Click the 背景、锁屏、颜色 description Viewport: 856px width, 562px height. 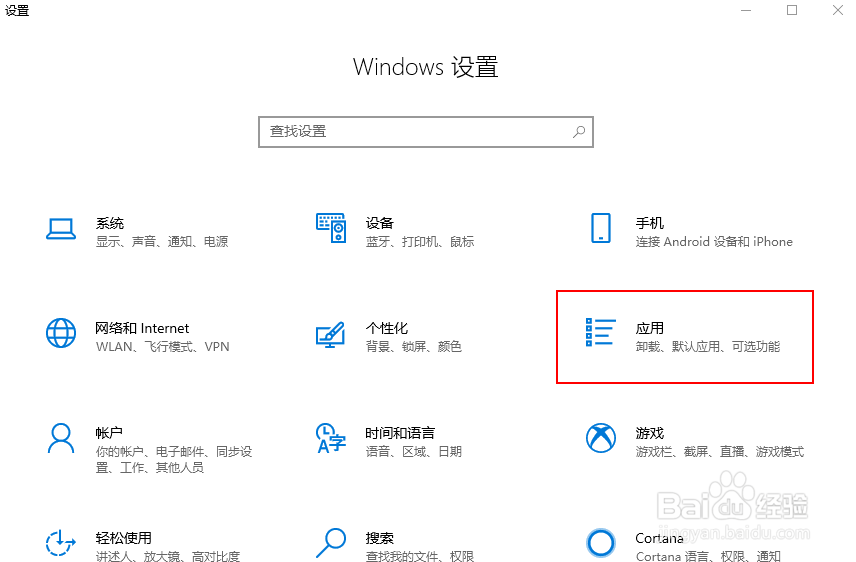(413, 346)
